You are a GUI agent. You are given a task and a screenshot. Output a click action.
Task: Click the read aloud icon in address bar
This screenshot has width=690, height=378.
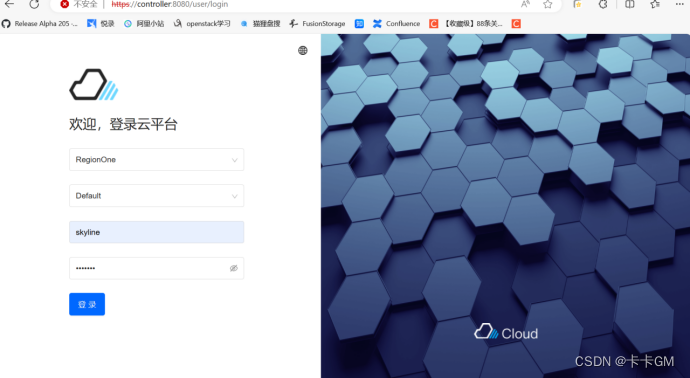525,4
